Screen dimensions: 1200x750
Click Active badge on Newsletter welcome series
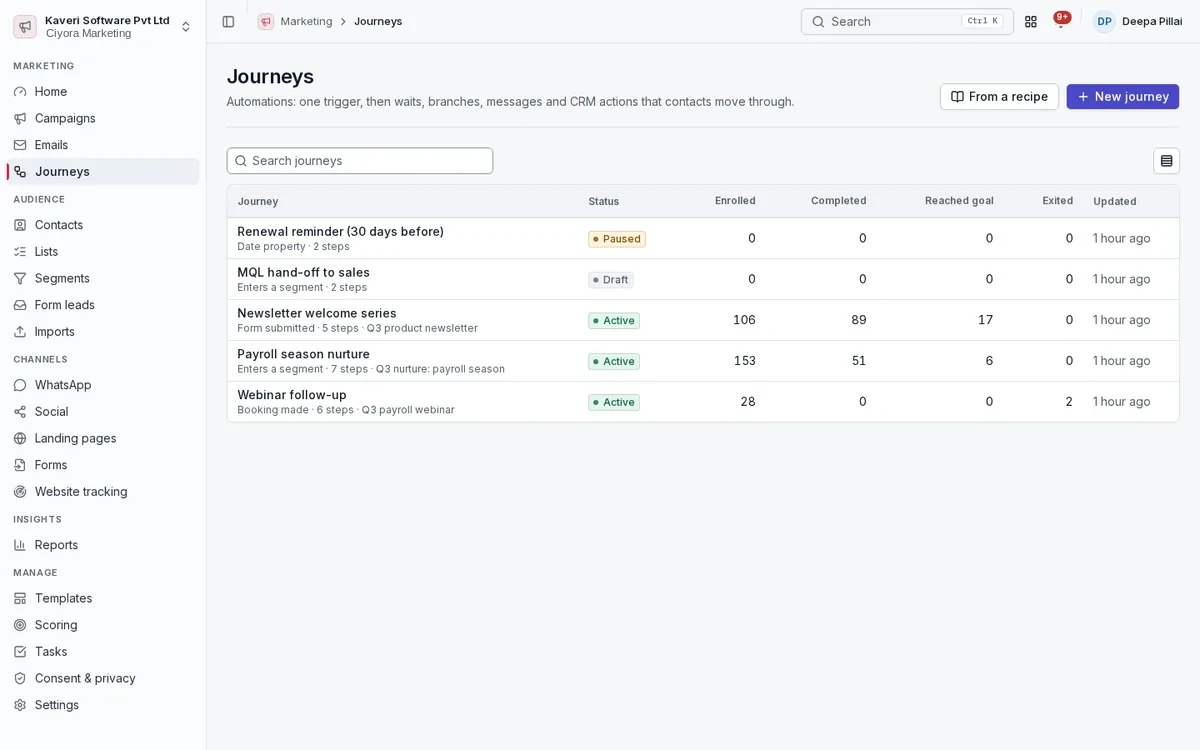click(x=614, y=321)
